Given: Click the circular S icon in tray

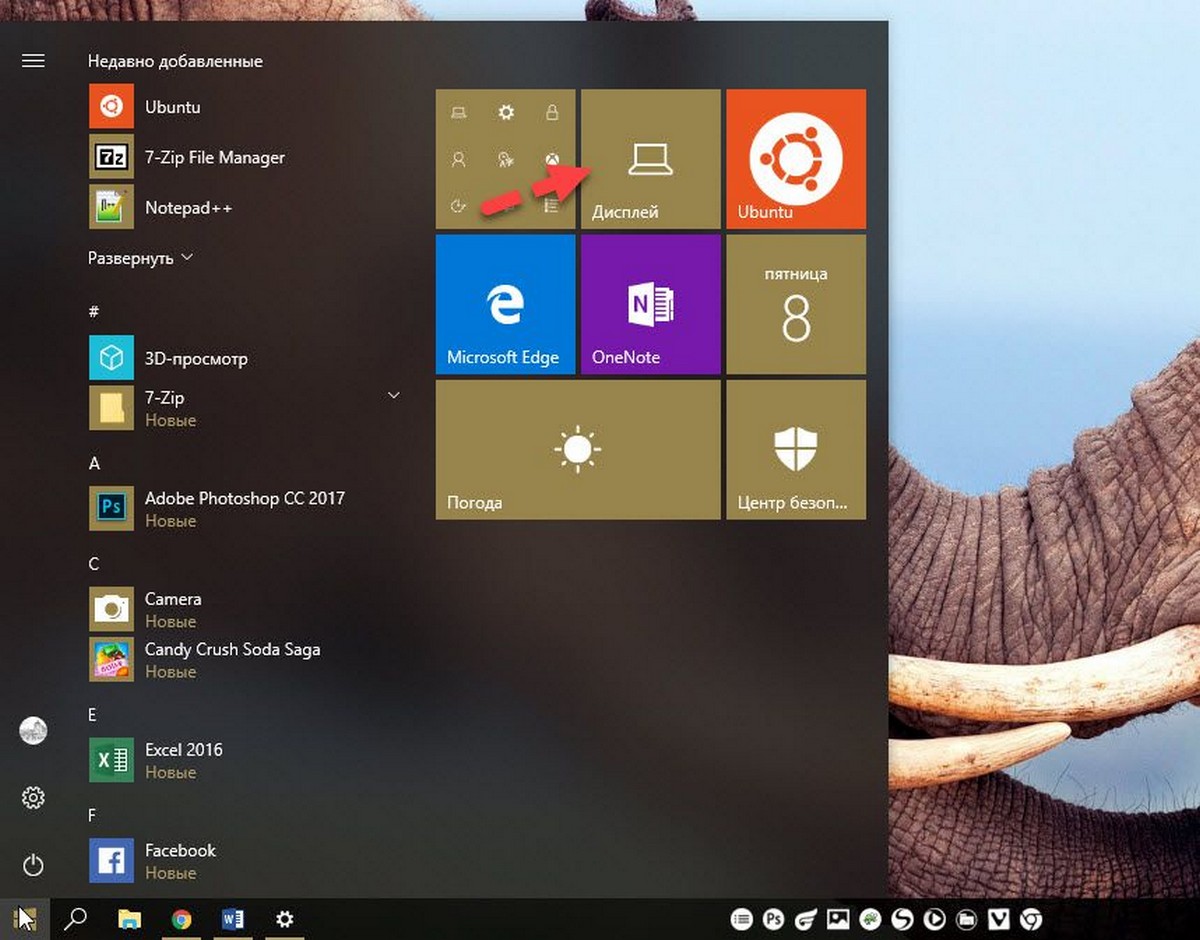Looking at the screenshot, I should (902, 918).
